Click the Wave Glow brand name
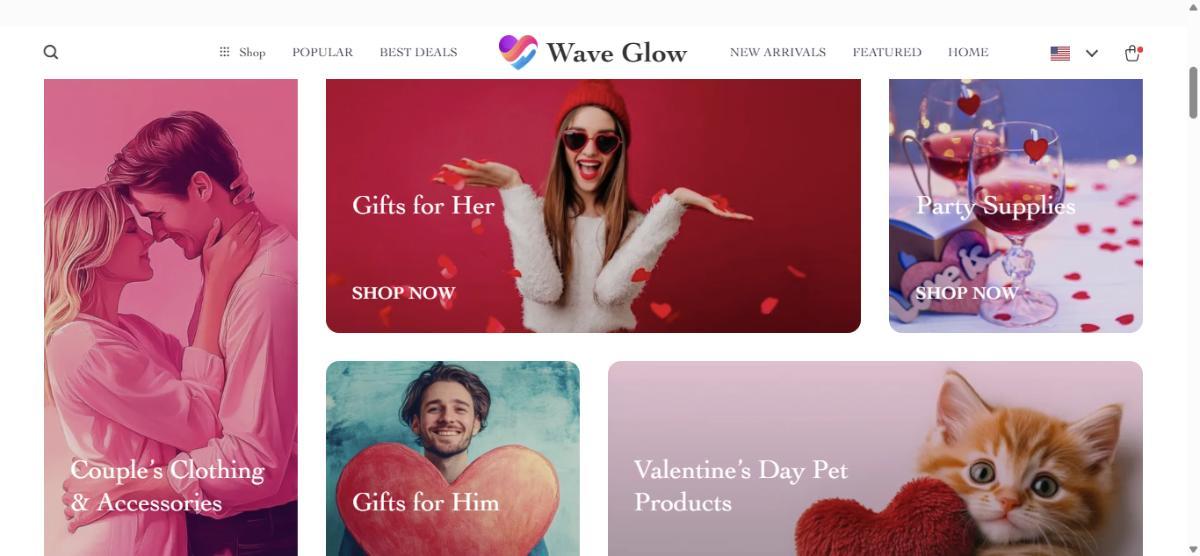 pyautogui.click(x=616, y=53)
